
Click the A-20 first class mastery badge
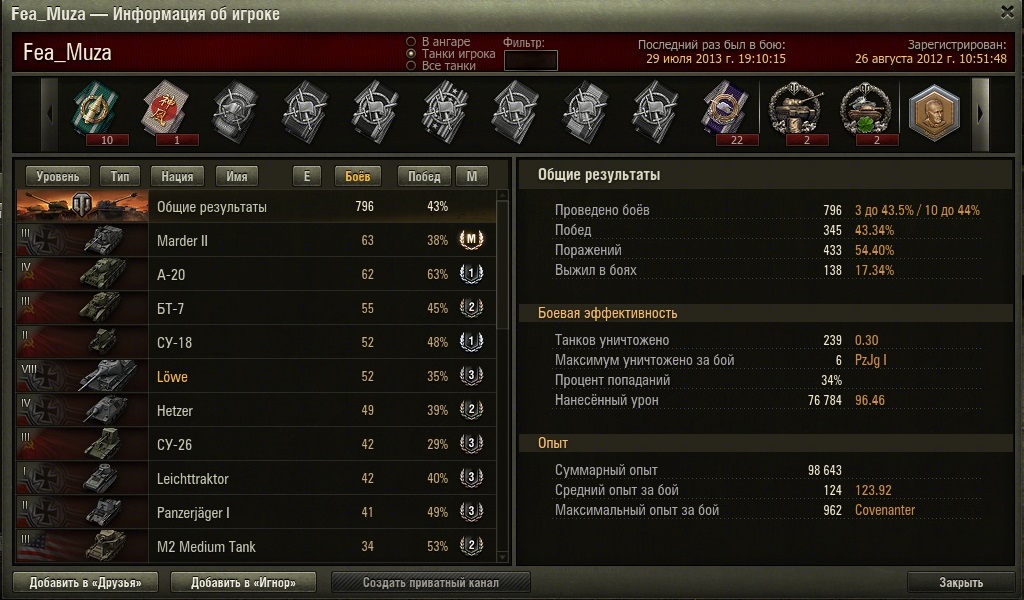click(x=471, y=274)
